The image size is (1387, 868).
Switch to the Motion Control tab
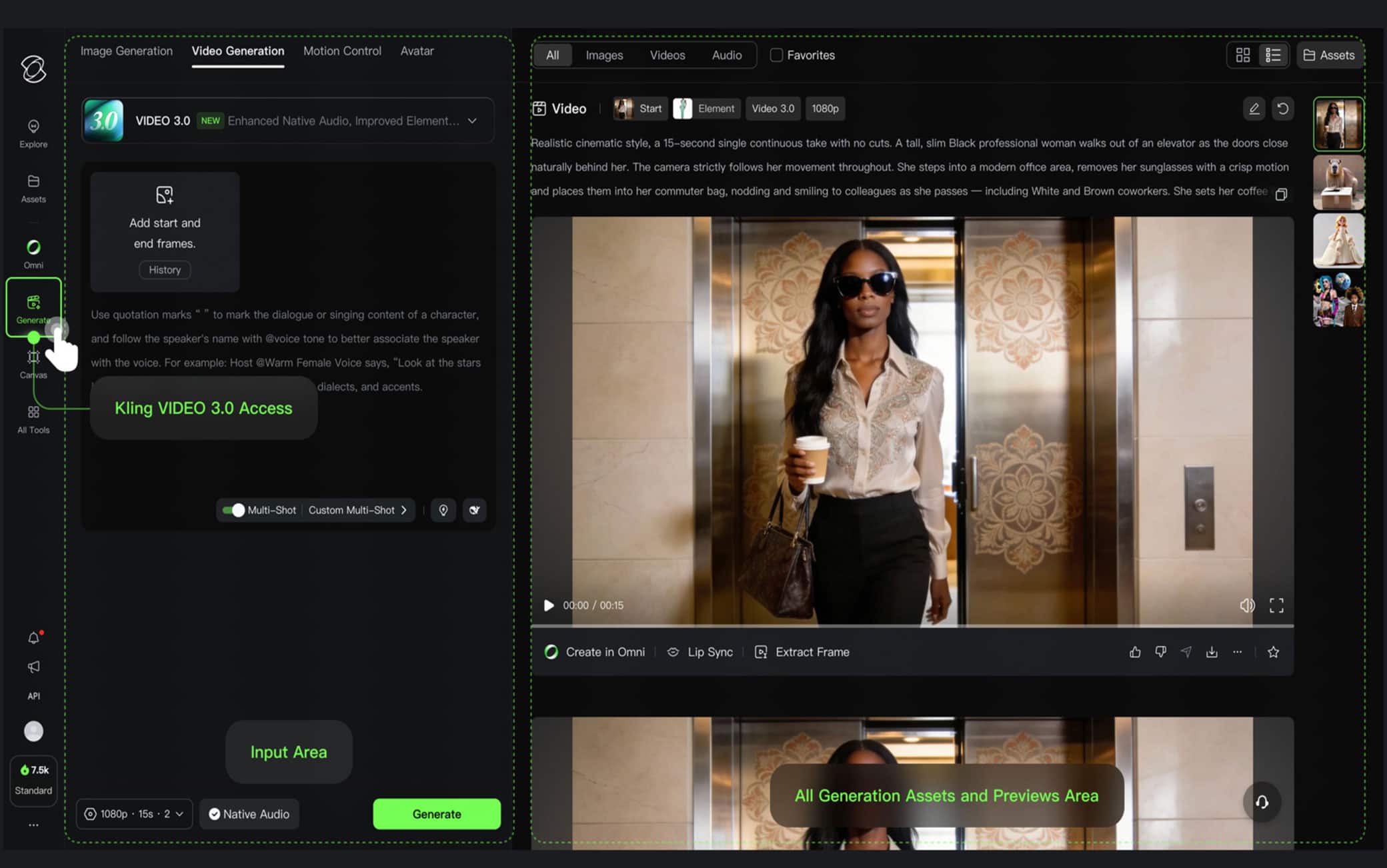pyautogui.click(x=342, y=51)
